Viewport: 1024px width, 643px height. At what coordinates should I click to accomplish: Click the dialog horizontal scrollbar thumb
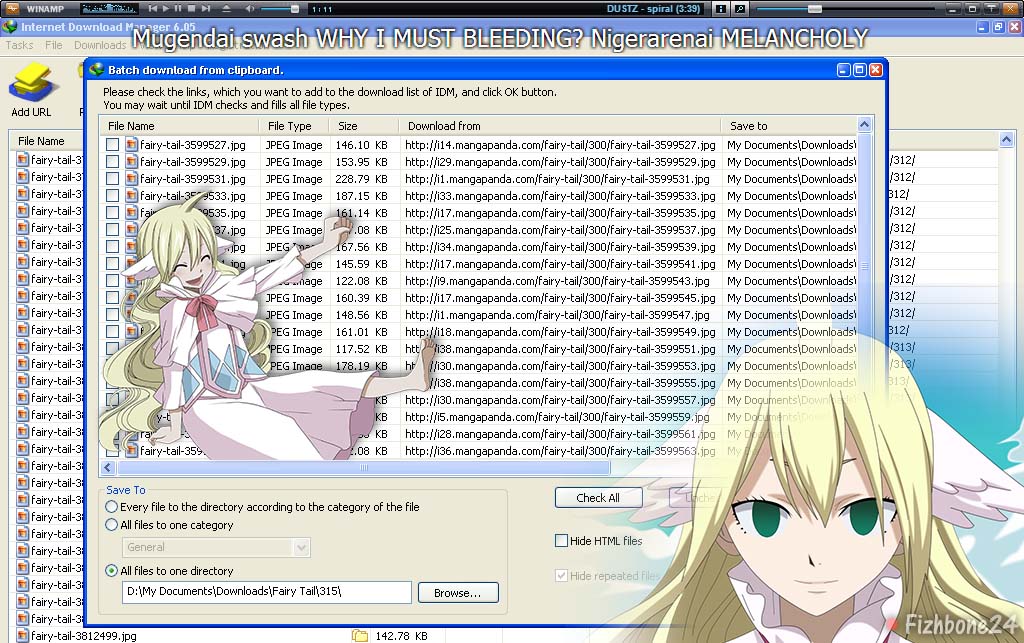[363, 467]
